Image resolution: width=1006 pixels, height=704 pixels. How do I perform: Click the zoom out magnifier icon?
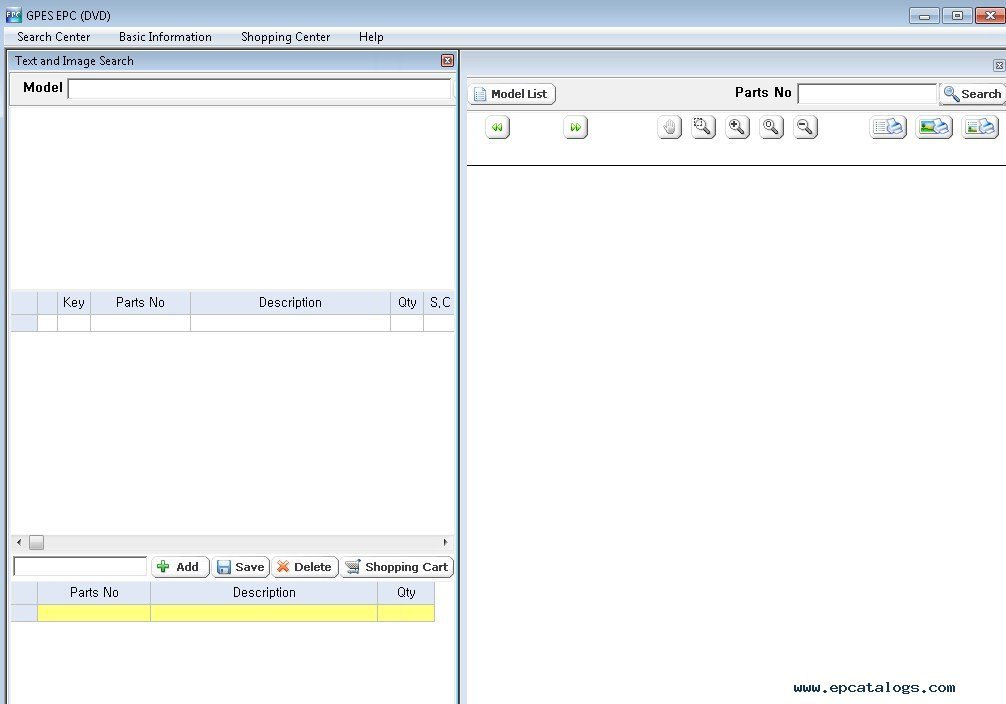click(806, 127)
